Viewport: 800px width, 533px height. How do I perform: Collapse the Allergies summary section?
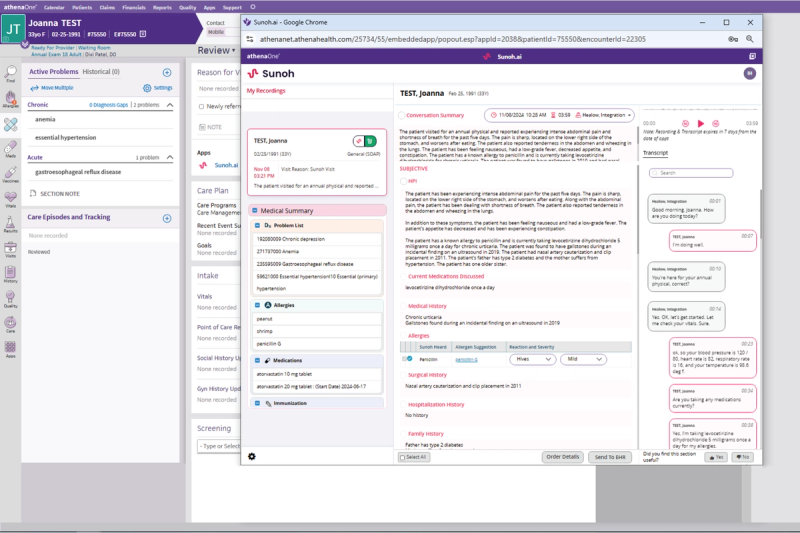pos(258,305)
